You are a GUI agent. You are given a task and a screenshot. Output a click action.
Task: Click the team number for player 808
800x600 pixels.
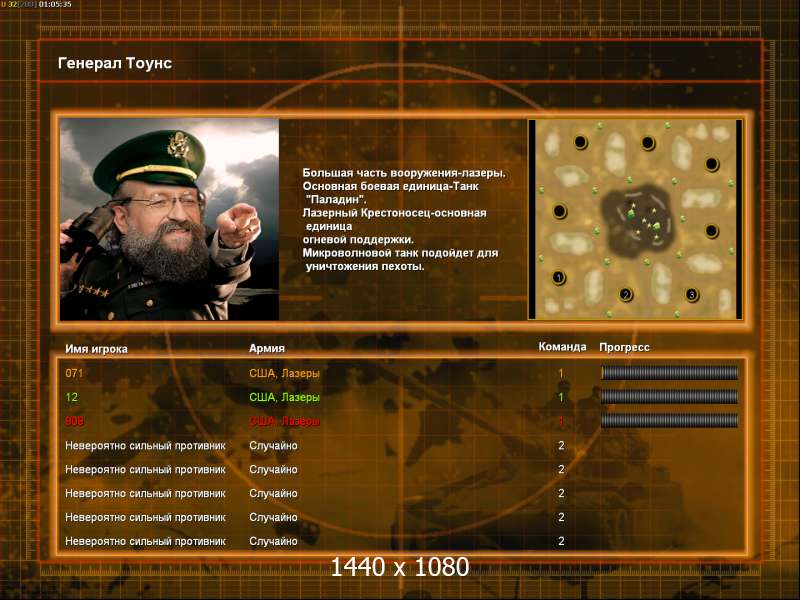(x=561, y=421)
